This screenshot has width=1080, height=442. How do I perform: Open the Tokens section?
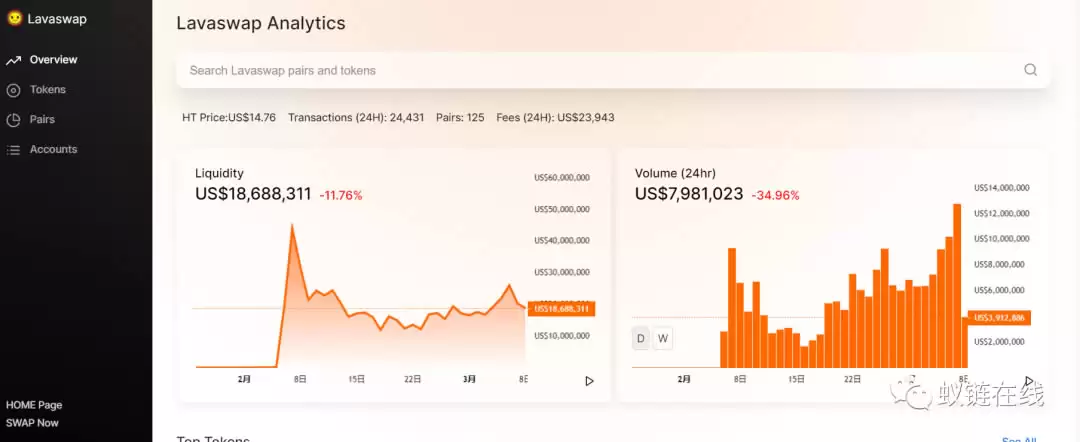(x=48, y=90)
